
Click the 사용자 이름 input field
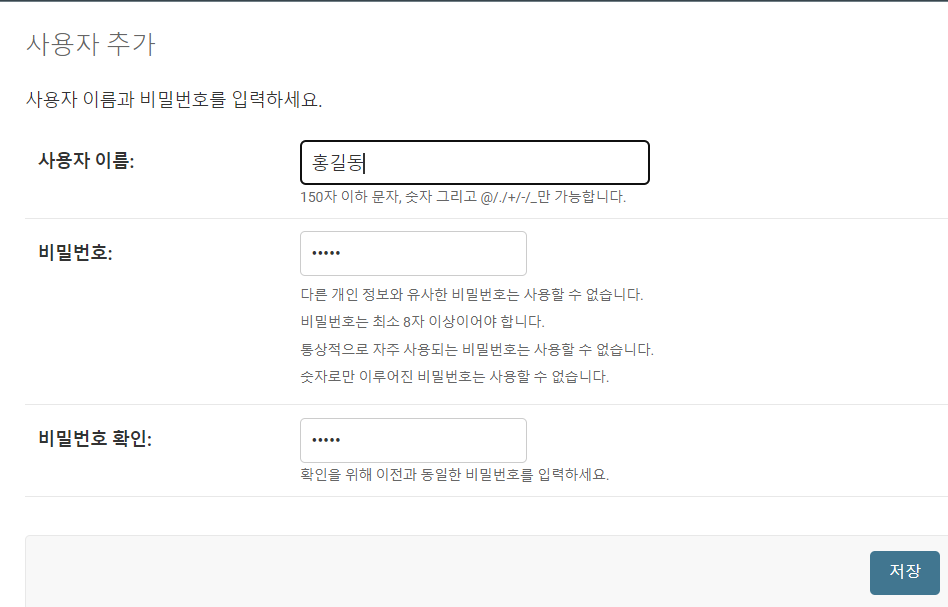click(475, 163)
